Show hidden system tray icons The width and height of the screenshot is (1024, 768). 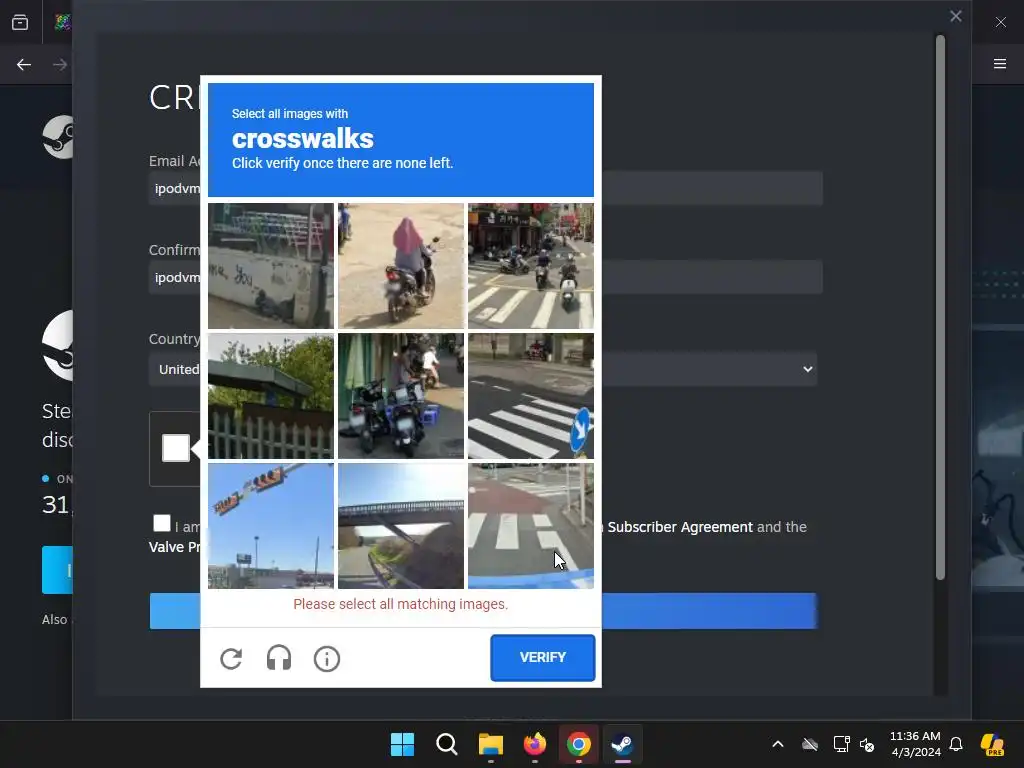coord(778,744)
